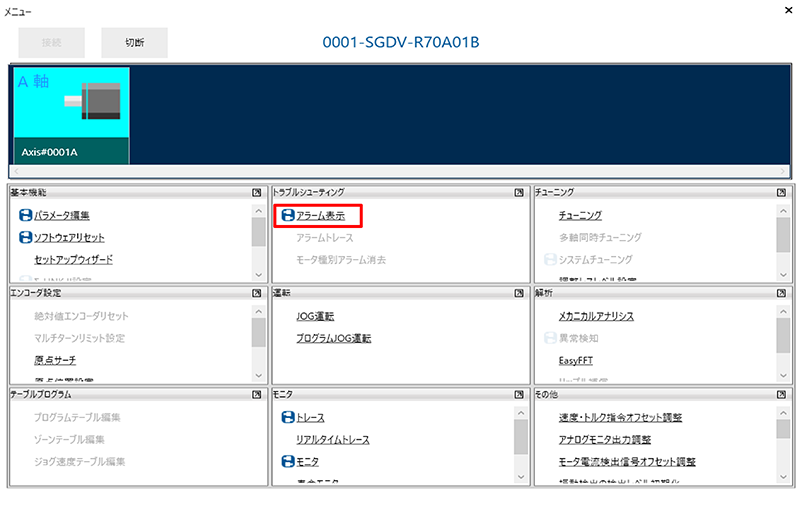Click 異常検知 entry
Viewport: 802px width, 513px height.
point(578,338)
